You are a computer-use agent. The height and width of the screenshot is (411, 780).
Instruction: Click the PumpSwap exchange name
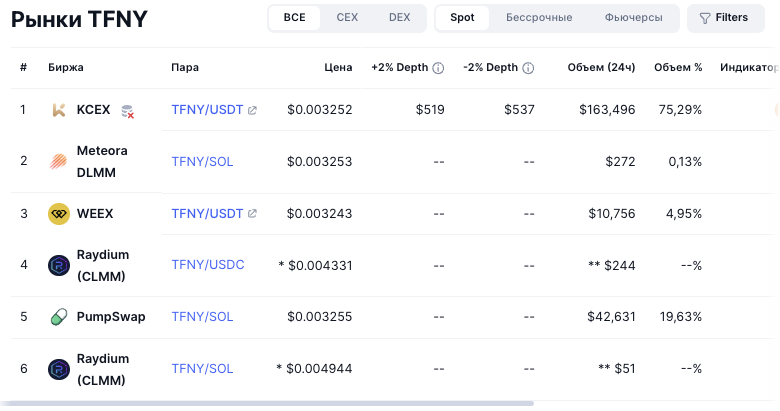tap(111, 316)
